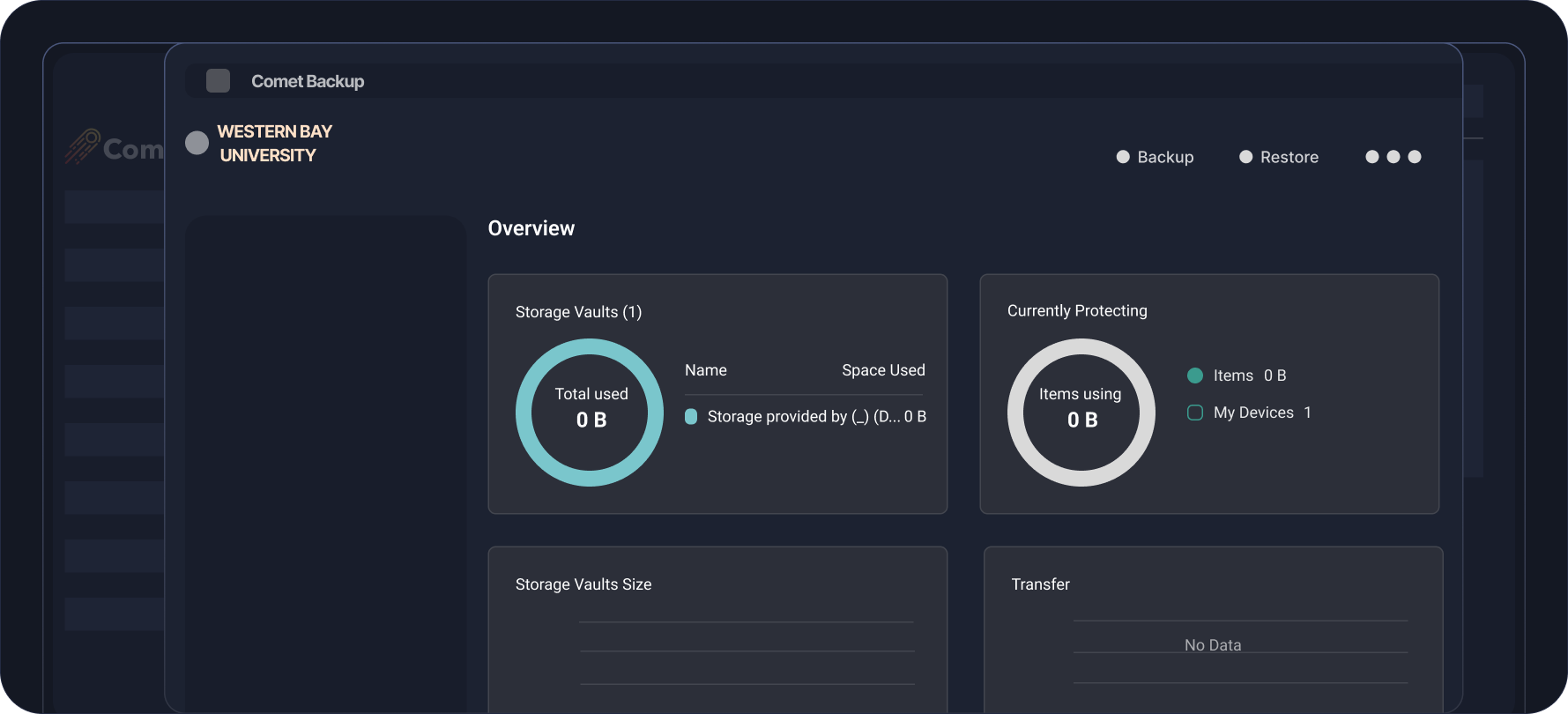
Task: Click the Comet rocket logo in background
Action: [x=82, y=147]
